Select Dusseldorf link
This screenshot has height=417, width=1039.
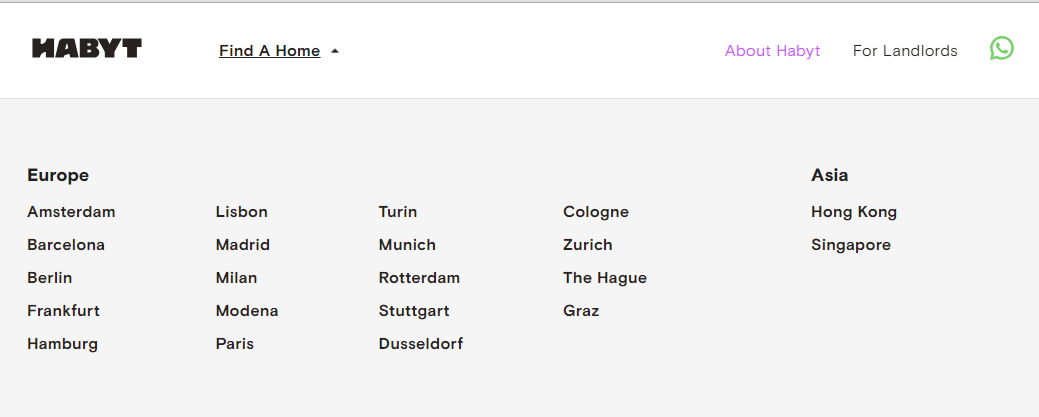[x=421, y=344]
